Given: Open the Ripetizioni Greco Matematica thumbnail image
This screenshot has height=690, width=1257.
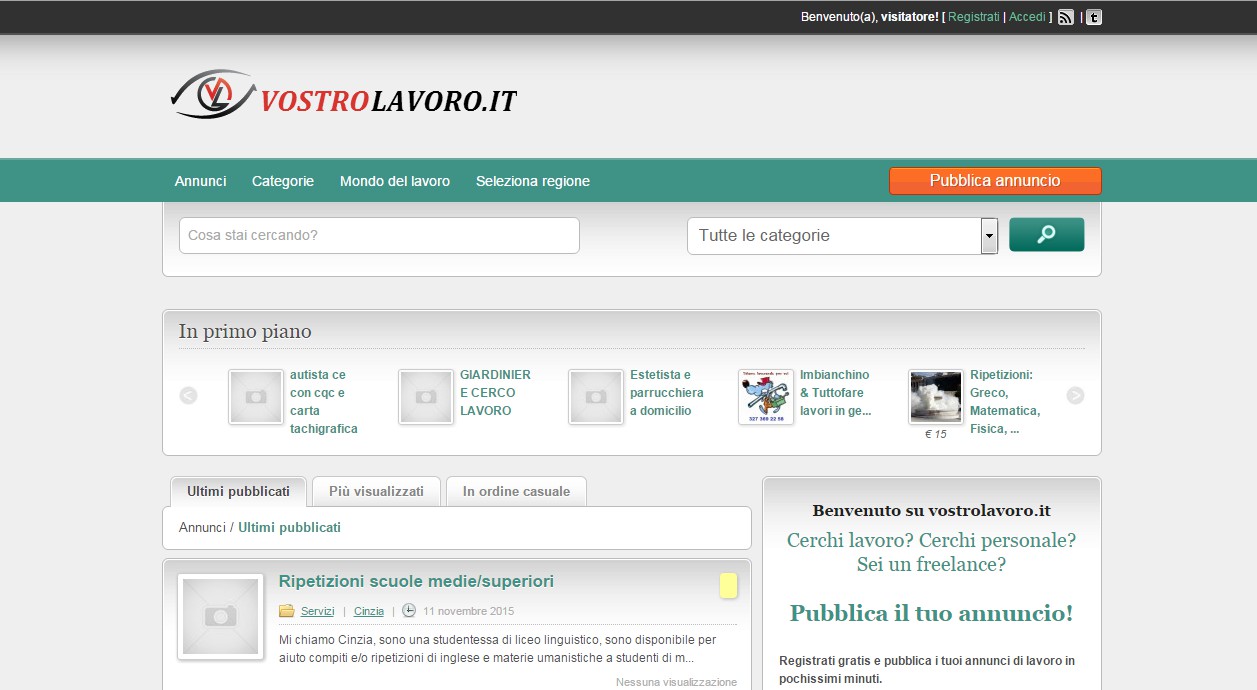Looking at the screenshot, I should 936,397.
